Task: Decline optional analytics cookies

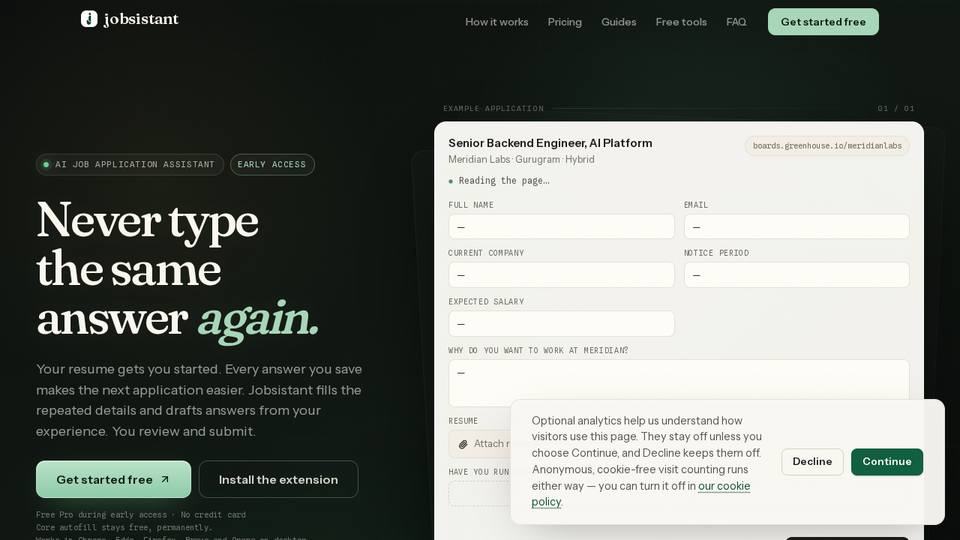Action: [812, 462]
